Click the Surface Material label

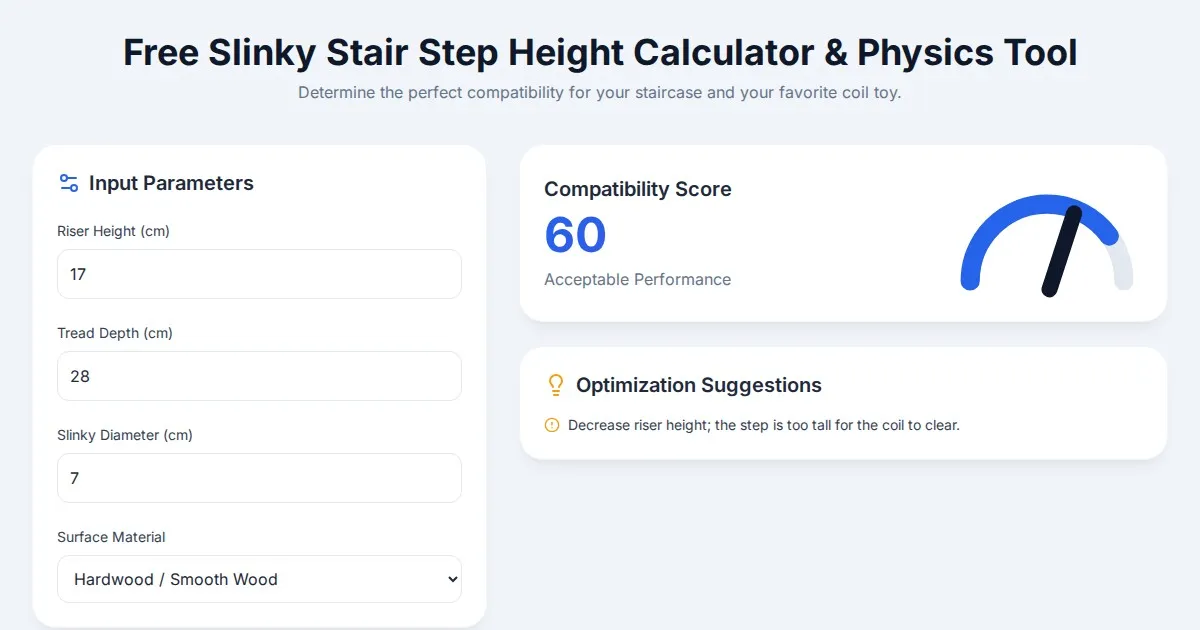[x=111, y=537]
